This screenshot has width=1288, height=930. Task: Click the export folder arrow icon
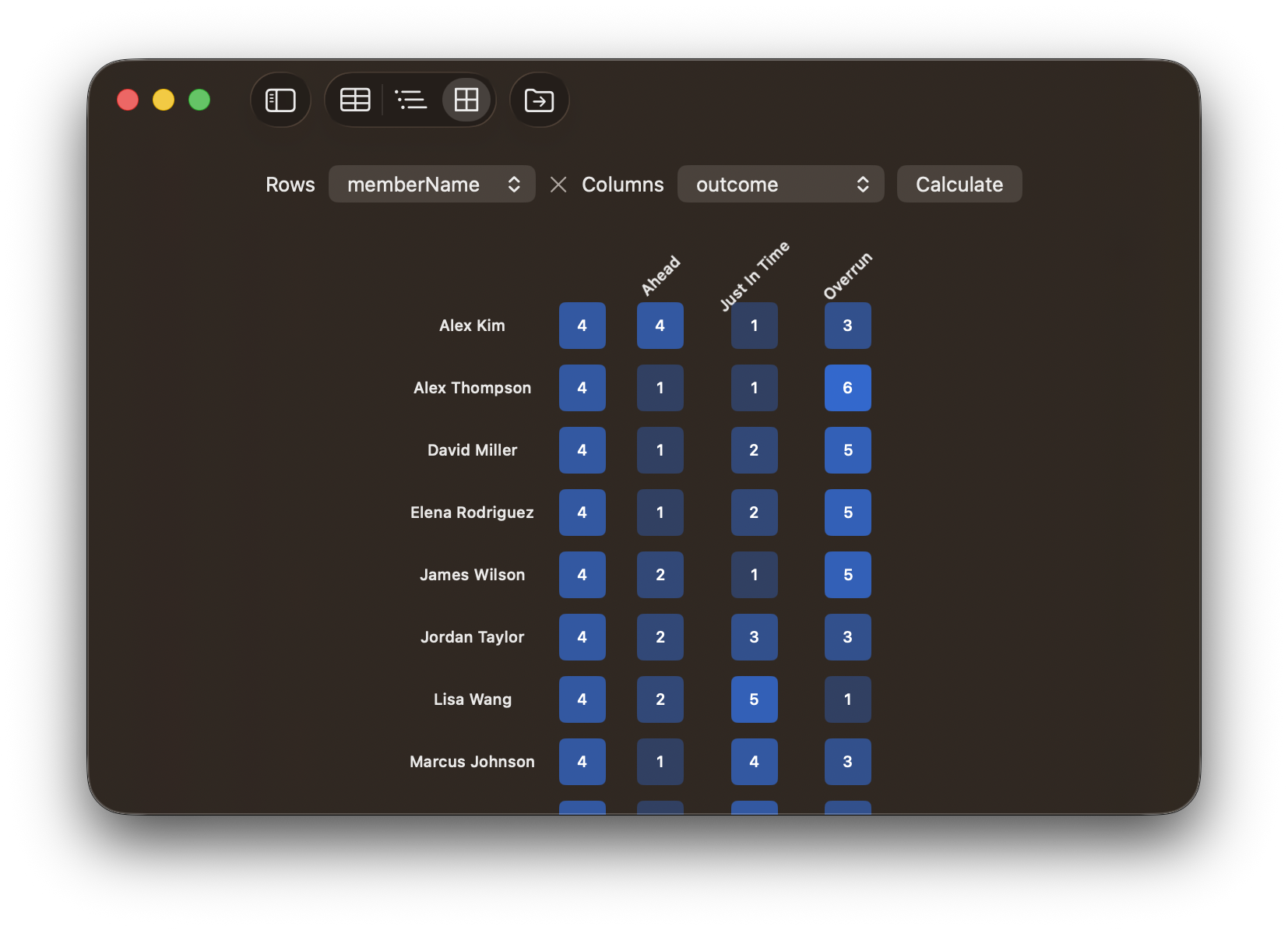[539, 100]
